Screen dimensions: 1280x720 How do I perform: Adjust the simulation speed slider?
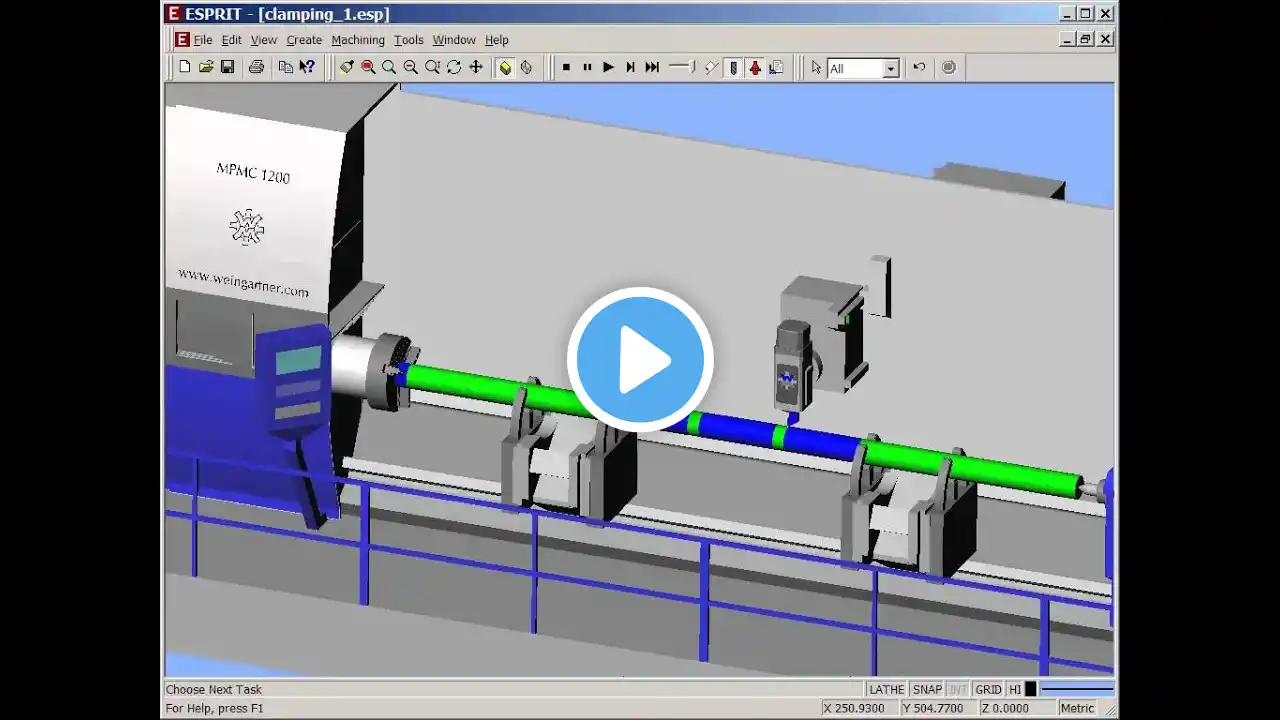click(682, 67)
